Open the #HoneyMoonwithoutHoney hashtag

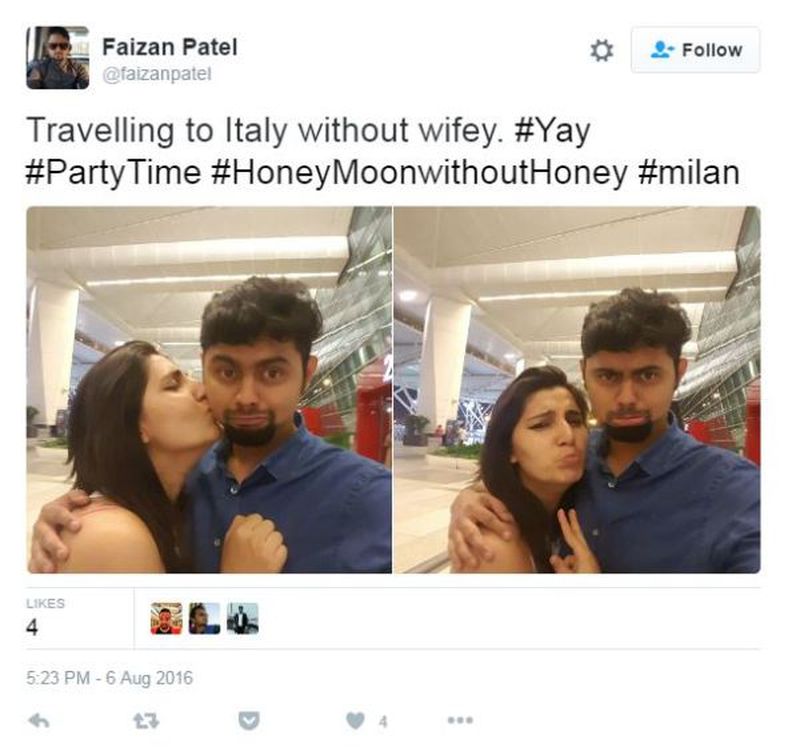(x=418, y=173)
